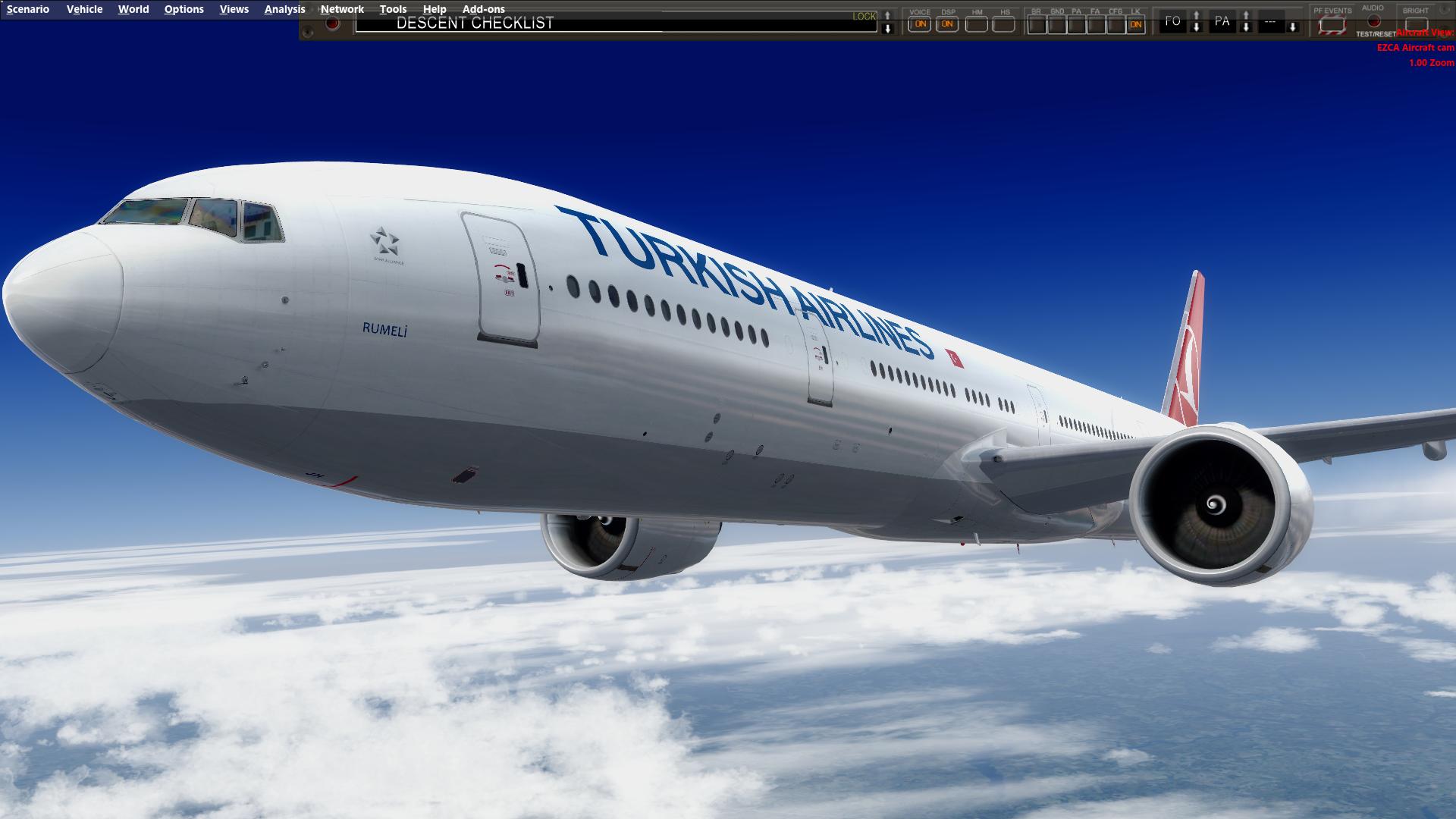
Task: Click the BRIGHT button
Action: (1416, 24)
